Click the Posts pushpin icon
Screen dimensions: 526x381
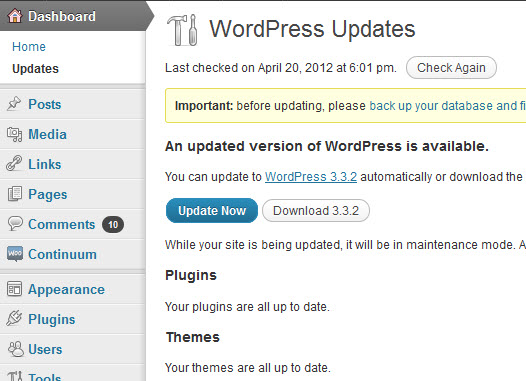(x=14, y=104)
